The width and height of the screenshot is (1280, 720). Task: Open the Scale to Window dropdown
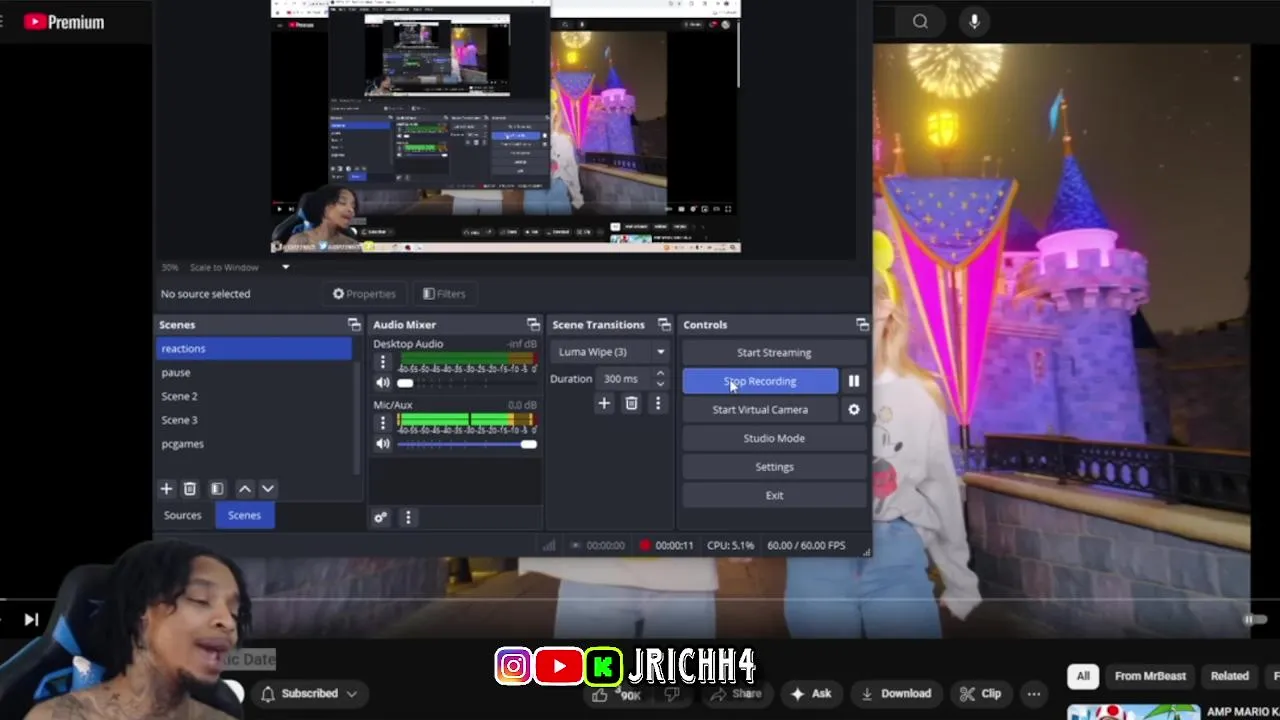tap(285, 267)
